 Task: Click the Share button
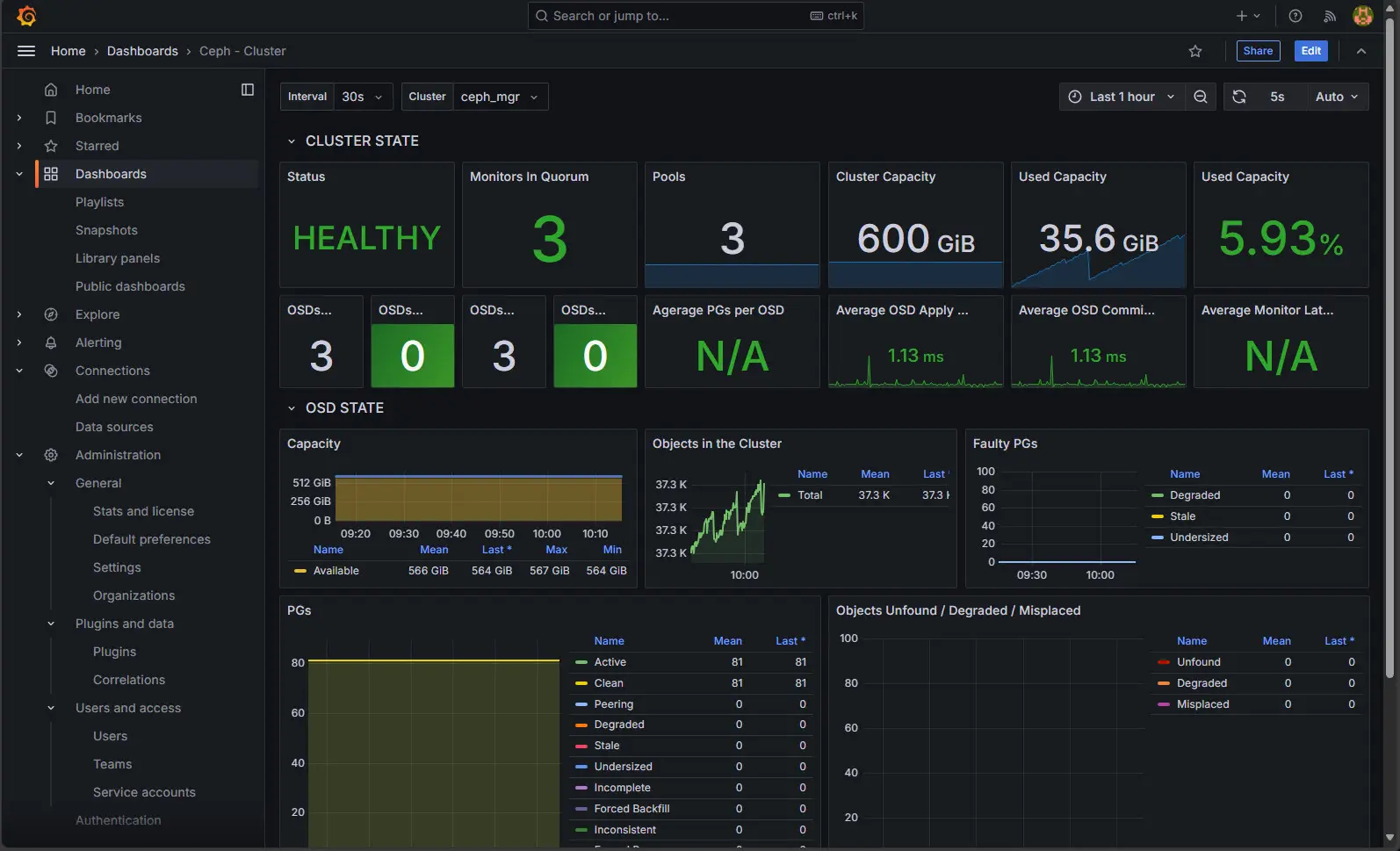click(1258, 51)
